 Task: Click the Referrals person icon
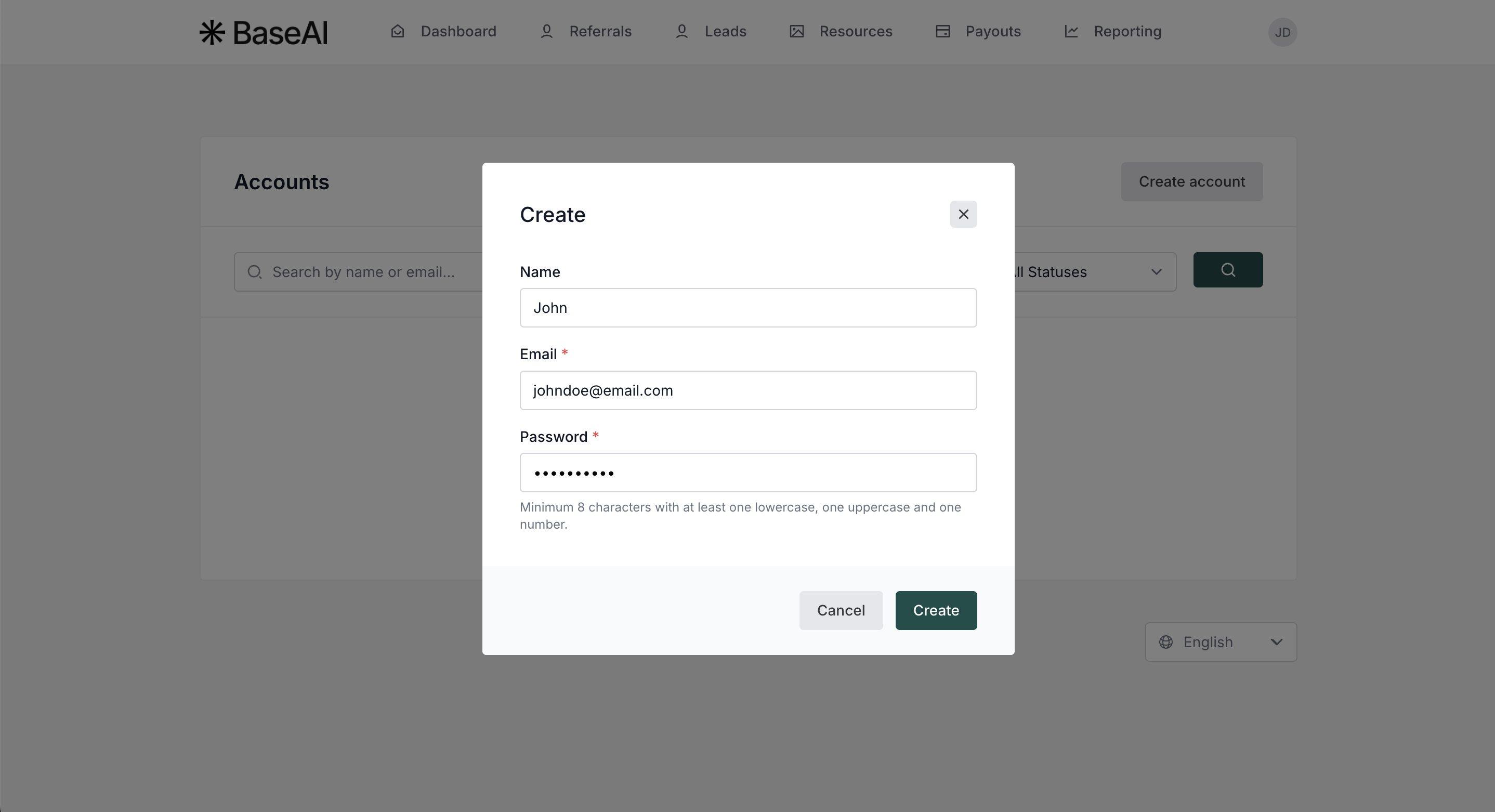tap(546, 31)
